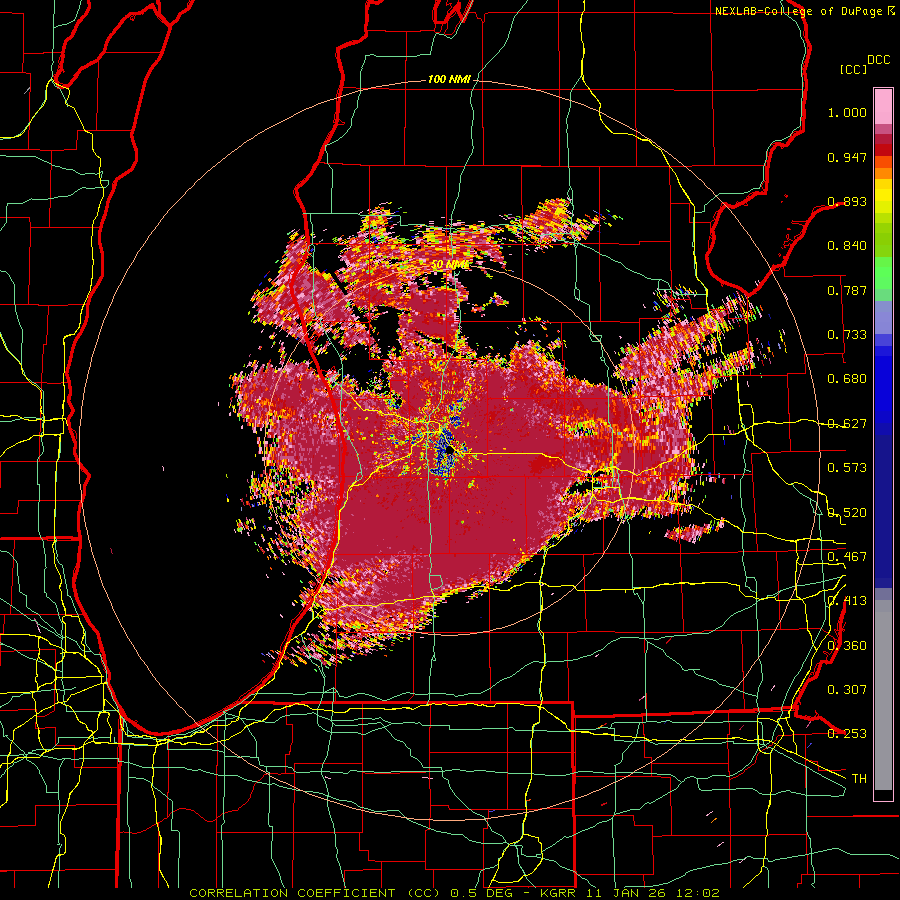The width and height of the screenshot is (900, 900).
Task: Pick the bright green band on color bar
Action: click(883, 273)
